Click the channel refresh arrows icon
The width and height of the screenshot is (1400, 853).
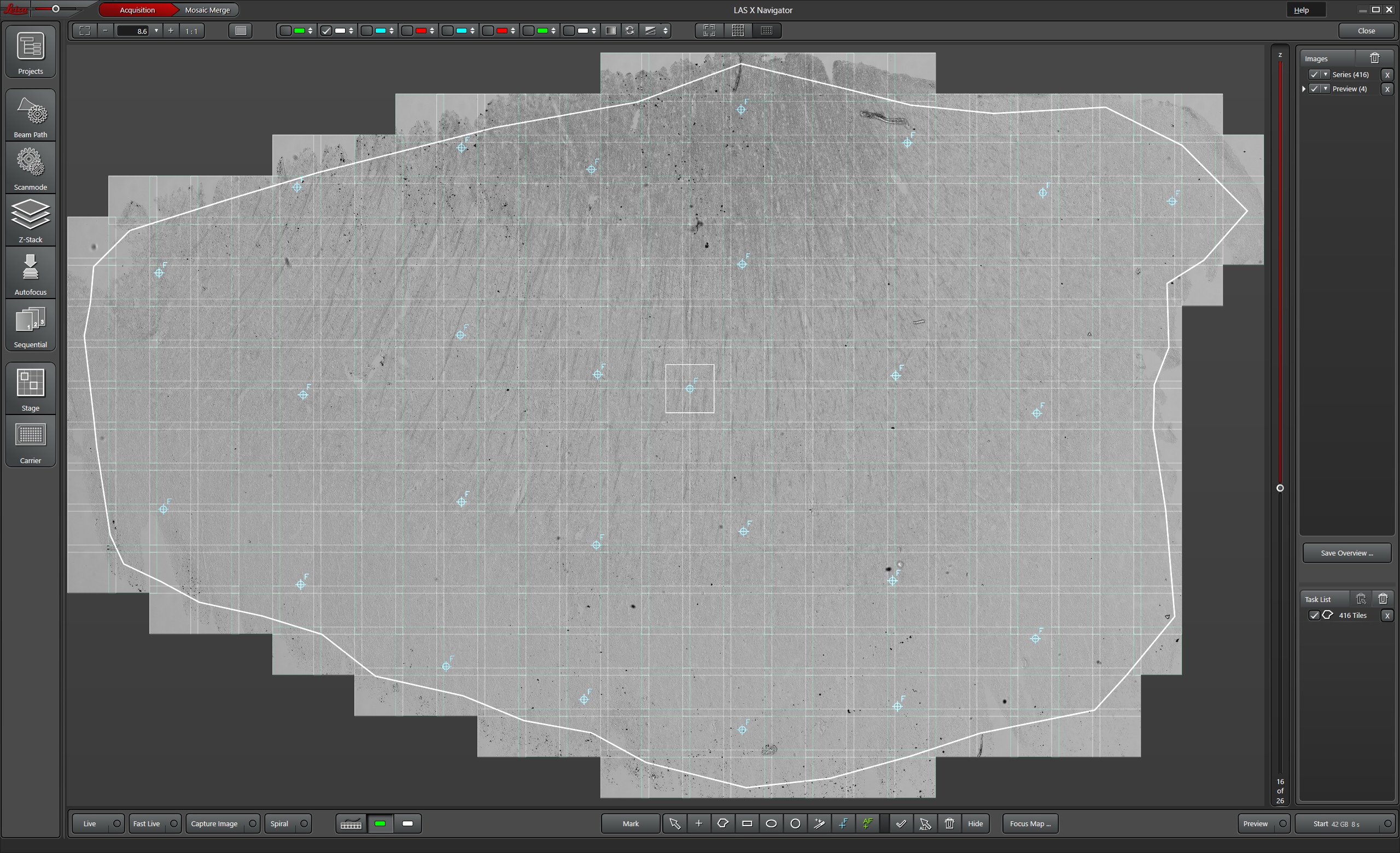(x=629, y=31)
